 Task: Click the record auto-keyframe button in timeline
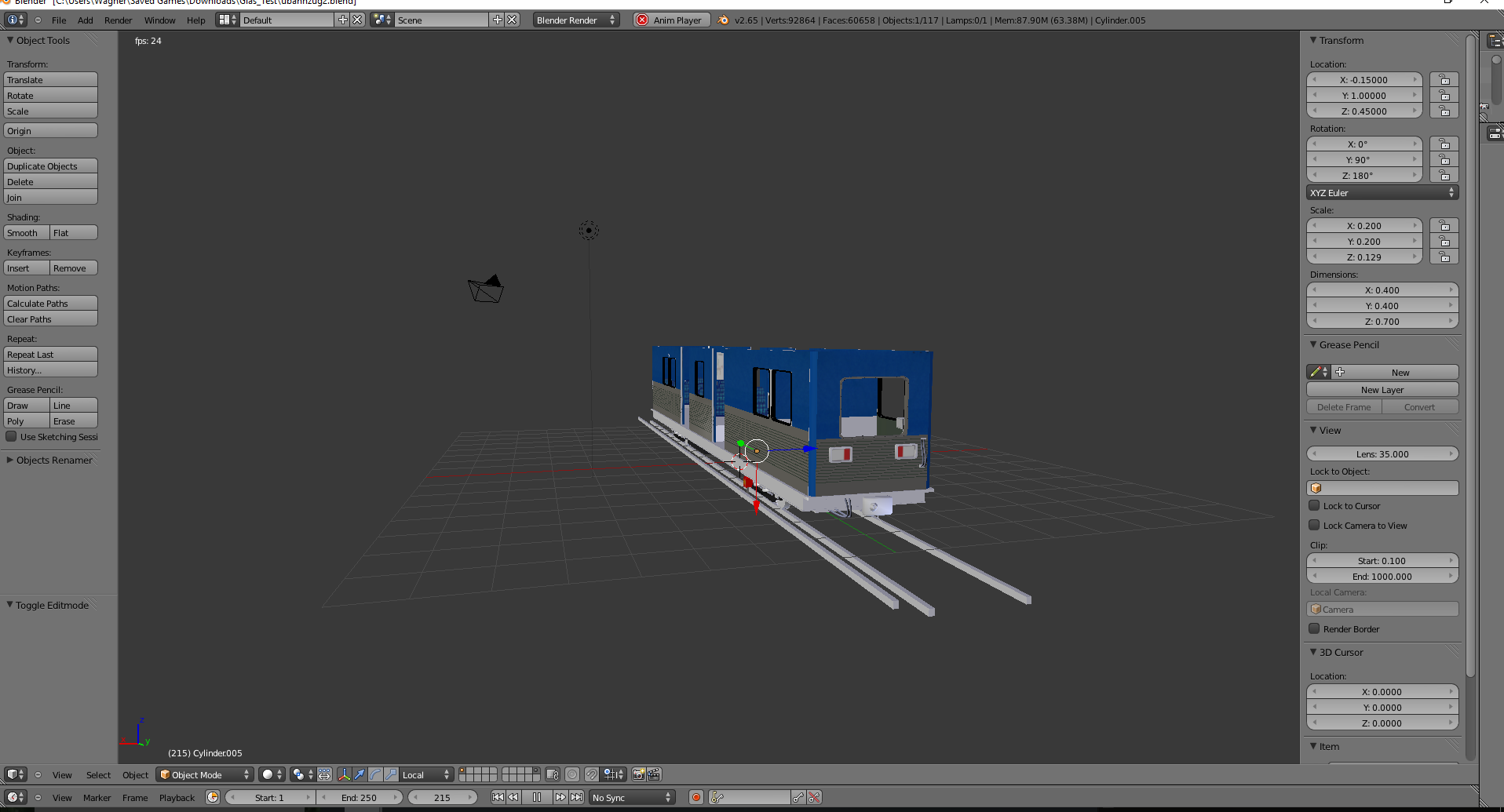pyautogui.click(x=695, y=797)
